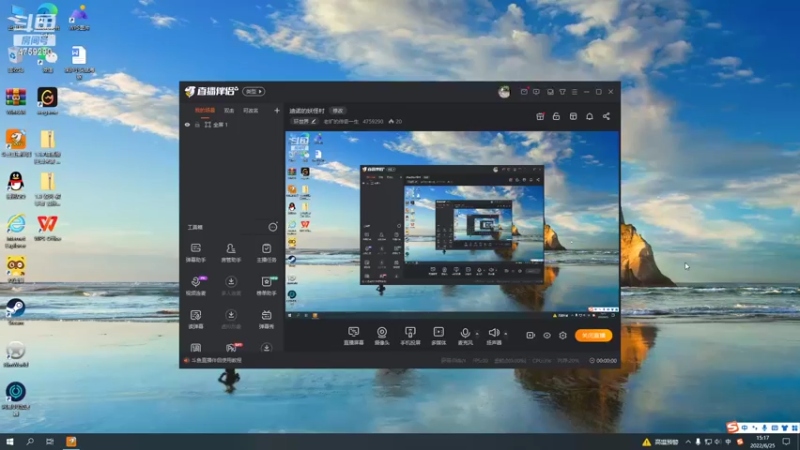800x450 pixels.
Task: Open the gear settings icon near the broadcast button
Action: point(563,335)
